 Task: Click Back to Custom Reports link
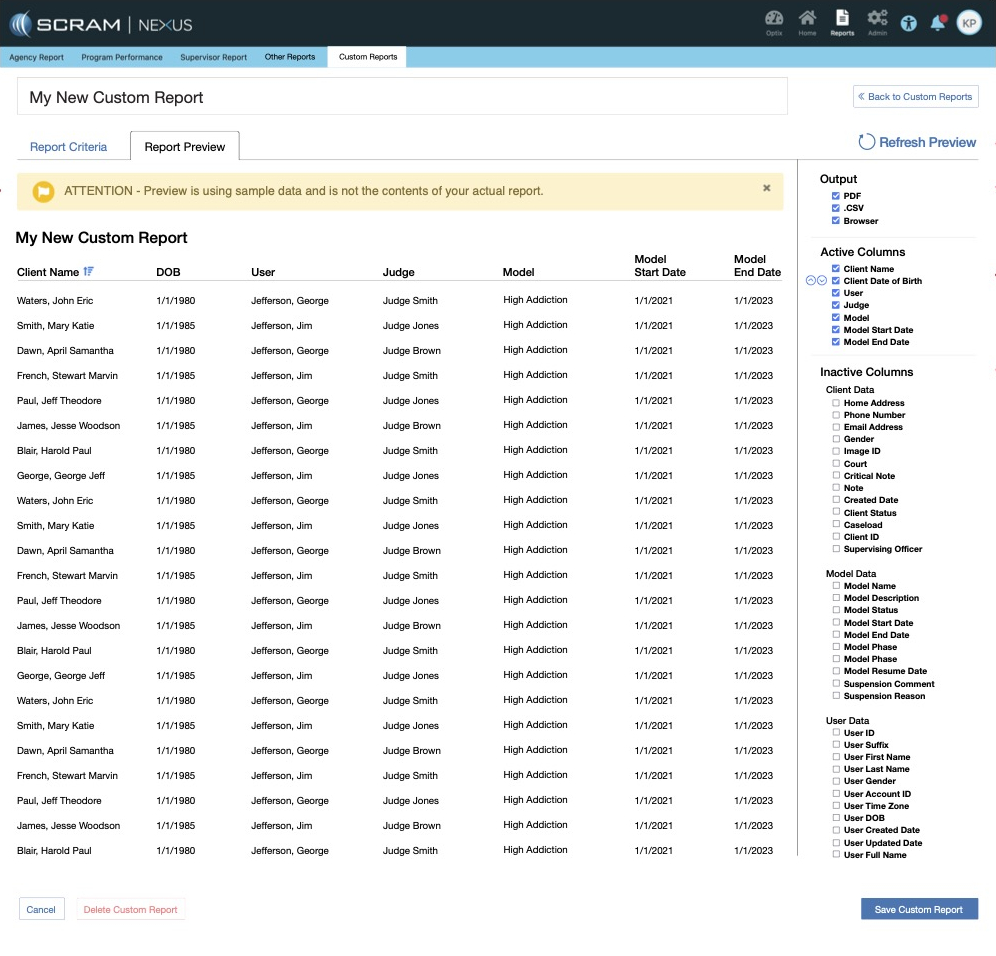pos(915,97)
